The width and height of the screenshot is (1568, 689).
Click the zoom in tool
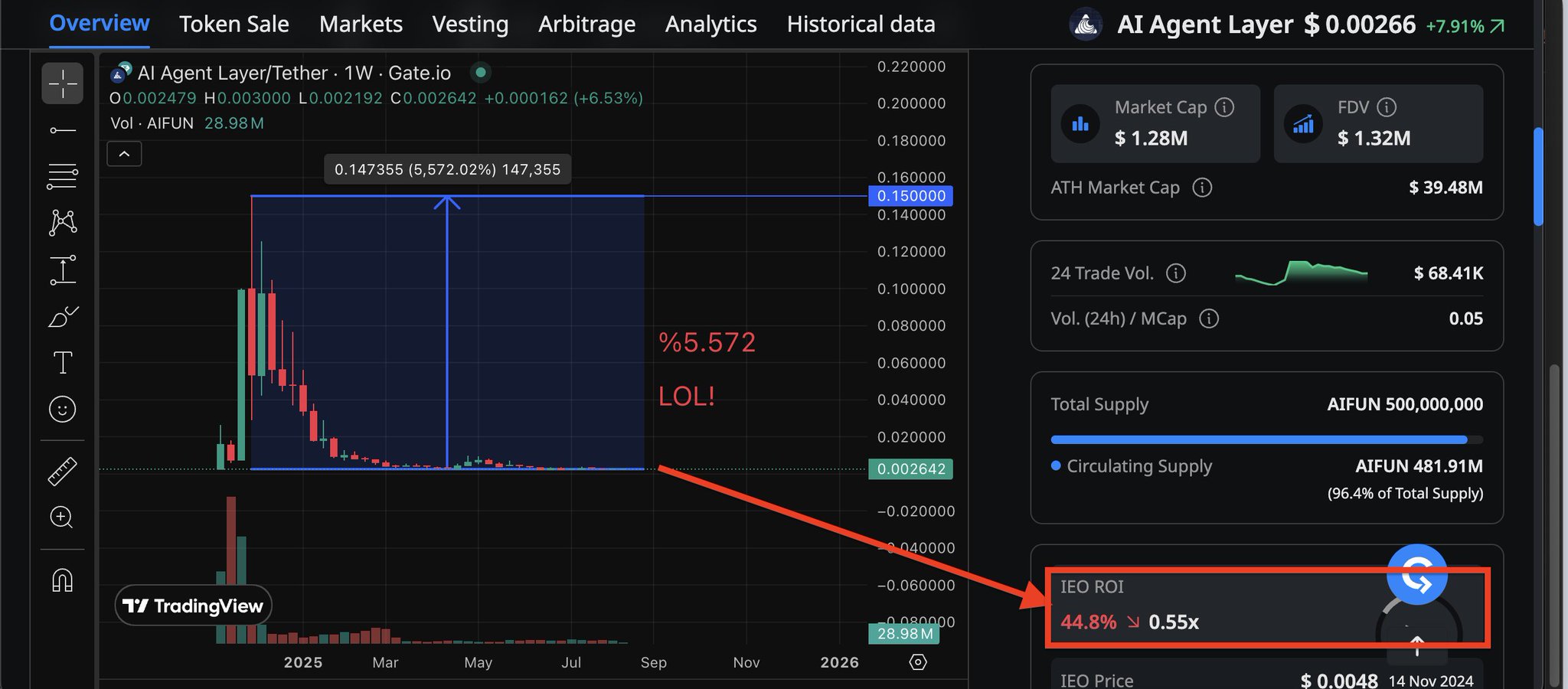tap(62, 518)
